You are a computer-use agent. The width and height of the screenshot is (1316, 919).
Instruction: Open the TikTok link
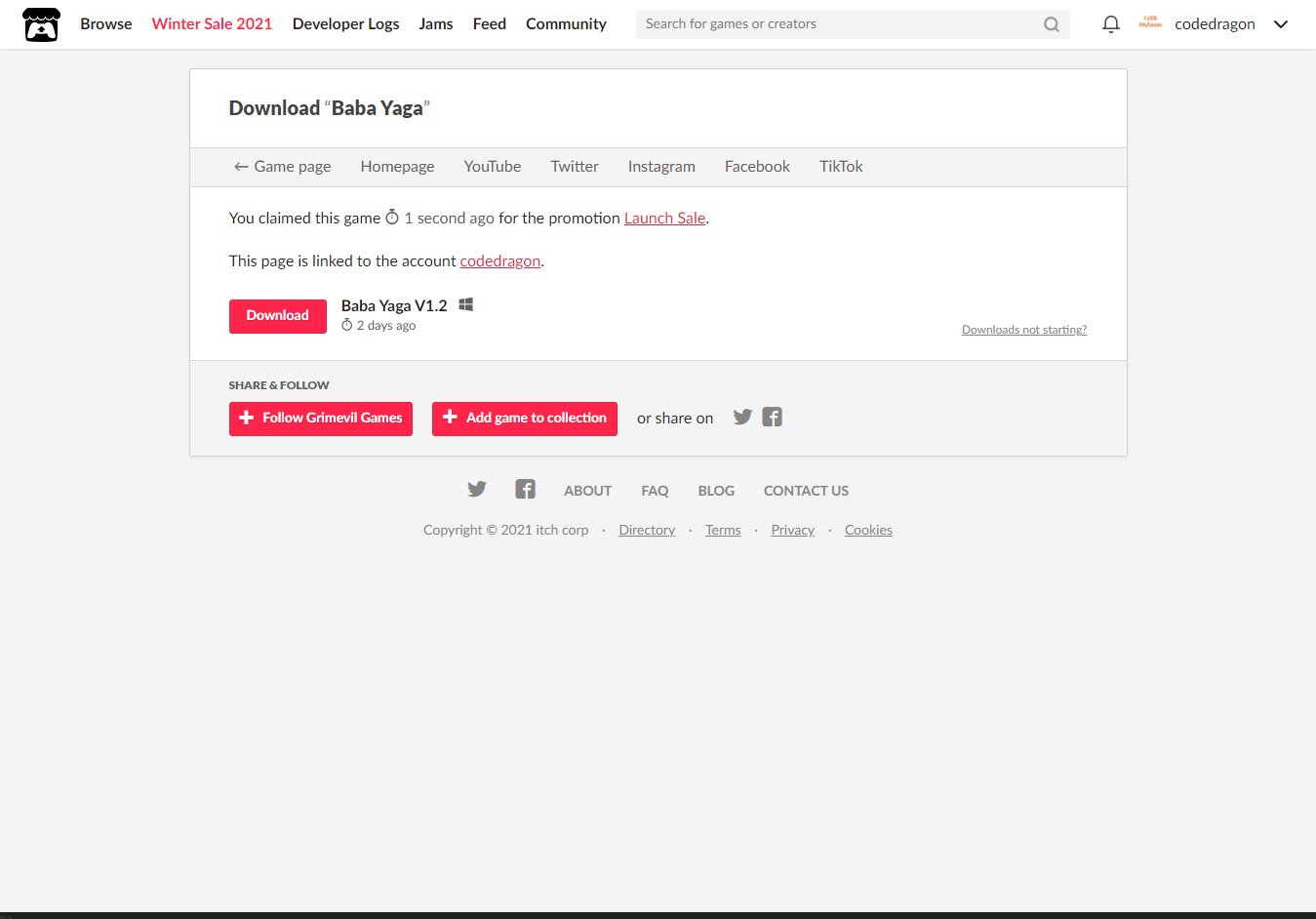pos(841,167)
